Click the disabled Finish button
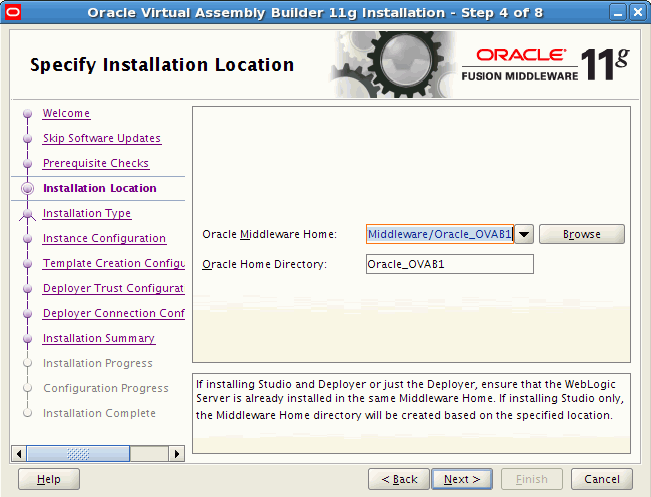The height and width of the screenshot is (497, 651). coord(532,479)
